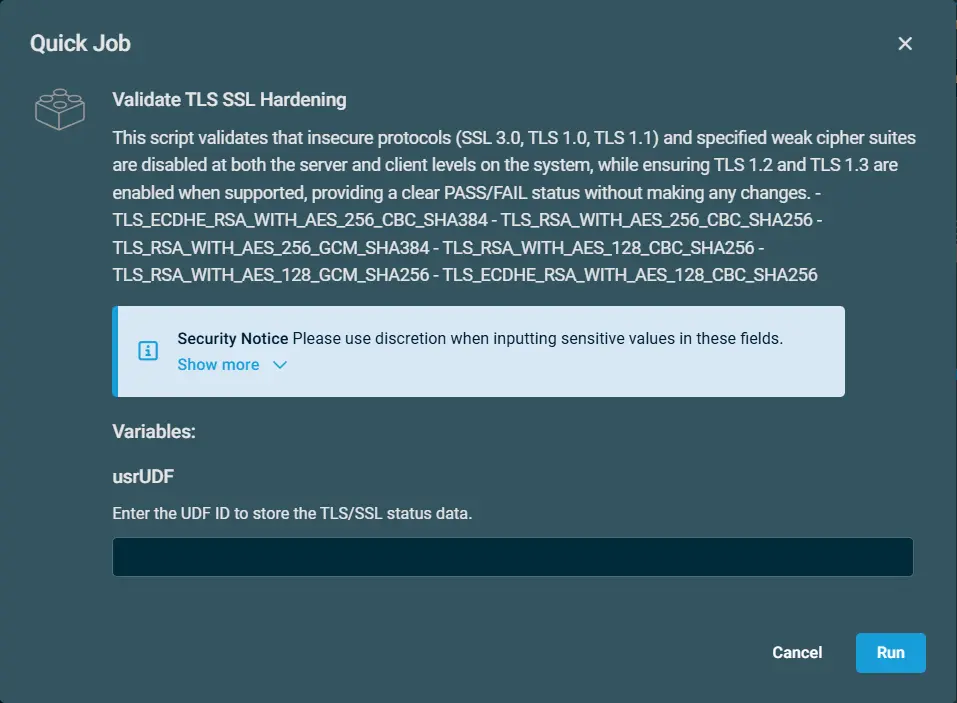The width and height of the screenshot is (957, 703).
Task: Click the usrUDF variable name
Action: 143,477
